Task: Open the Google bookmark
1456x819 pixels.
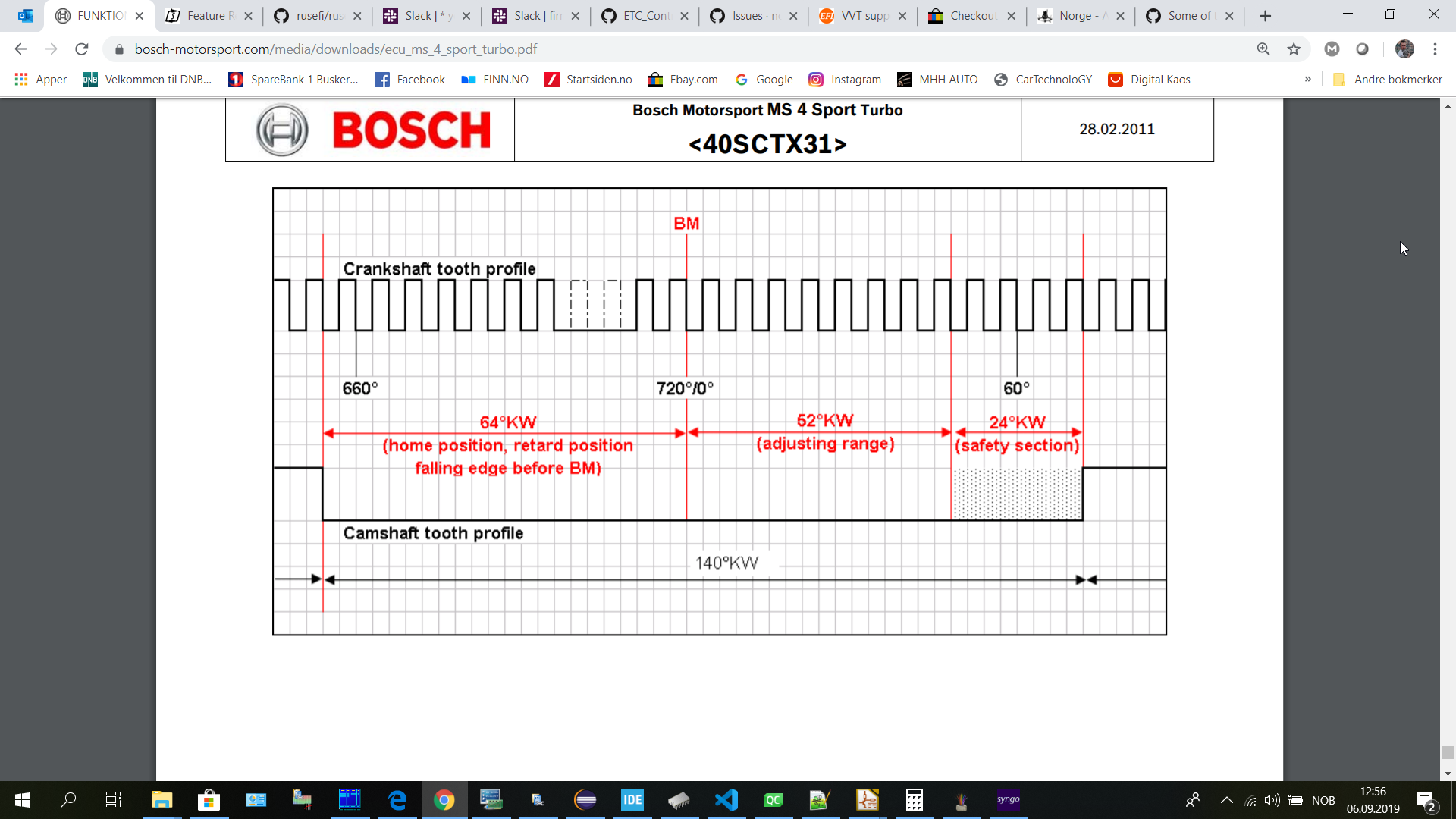Action: point(764,80)
